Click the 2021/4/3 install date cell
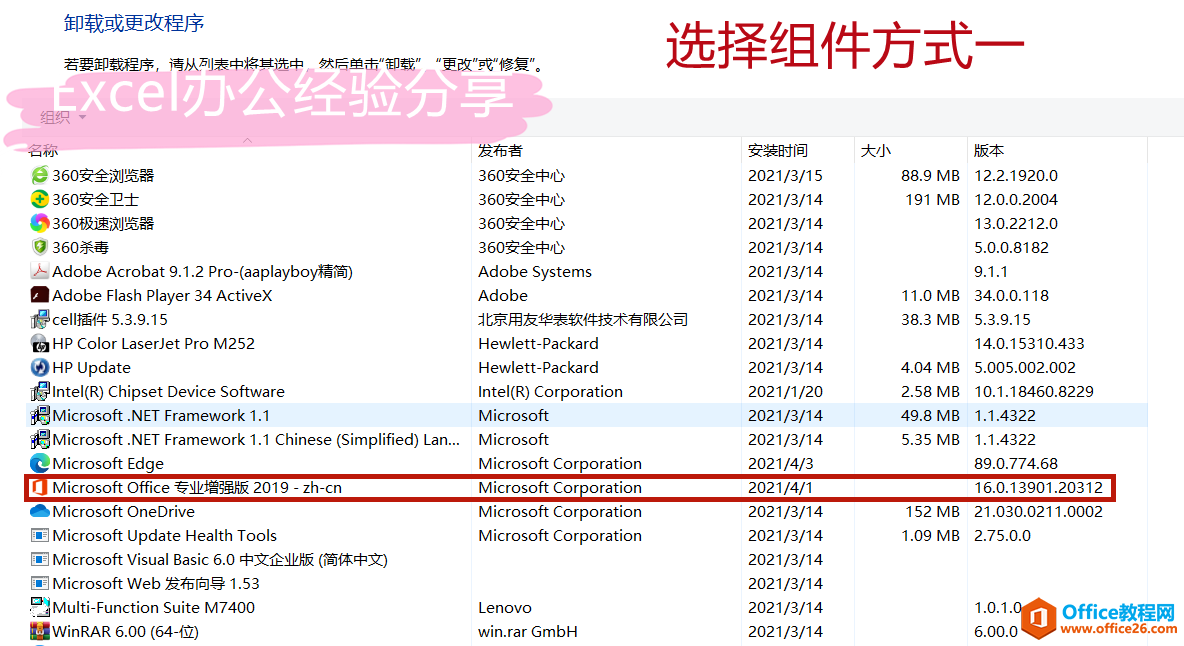The image size is (1184, 646). tap(780, 464)
